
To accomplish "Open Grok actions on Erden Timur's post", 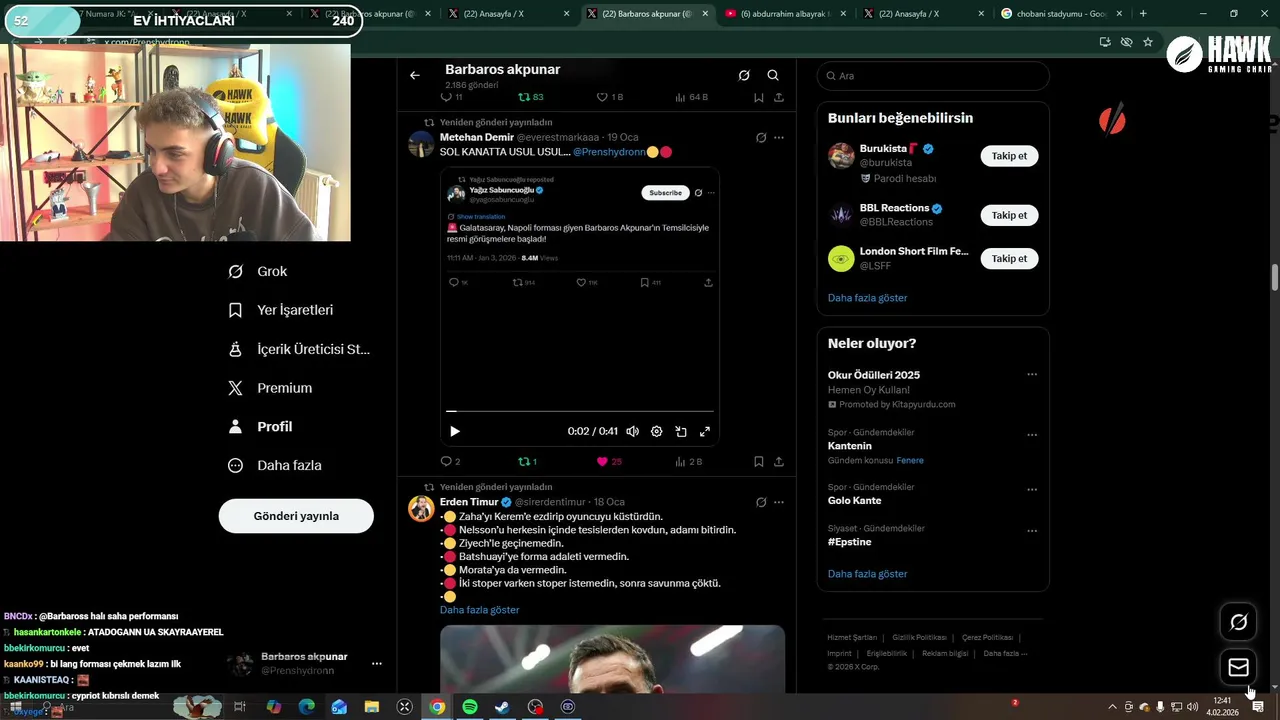I will (761, 502).
